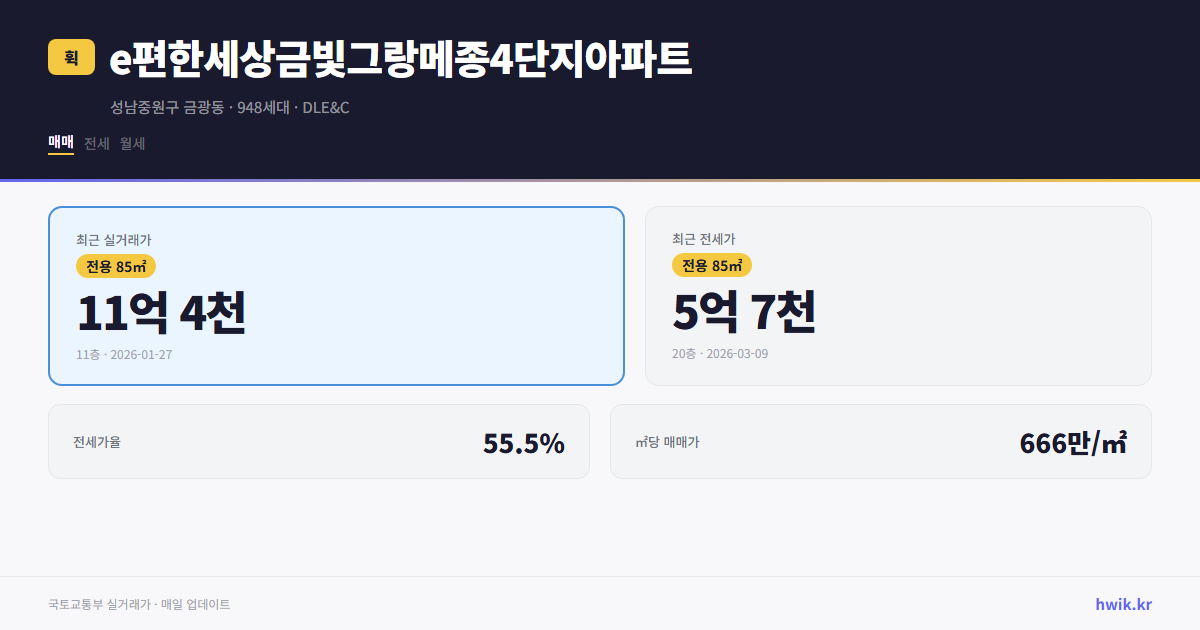Viewport: 1200px width, 630px height.
Task: Switch to the 매매 tab
Action: tap(60, 143)
